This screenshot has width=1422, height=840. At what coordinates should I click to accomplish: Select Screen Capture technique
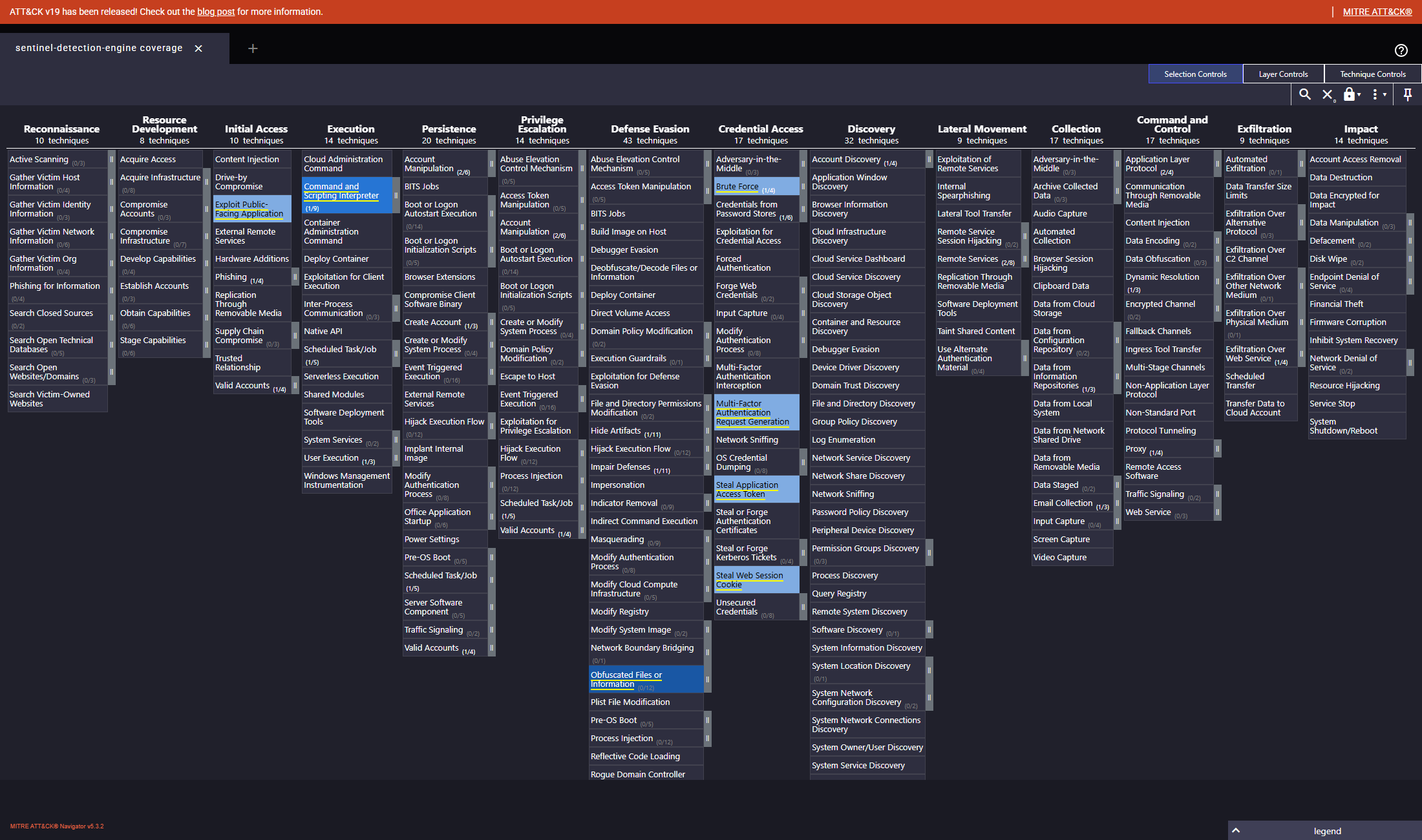(1072, 539)
